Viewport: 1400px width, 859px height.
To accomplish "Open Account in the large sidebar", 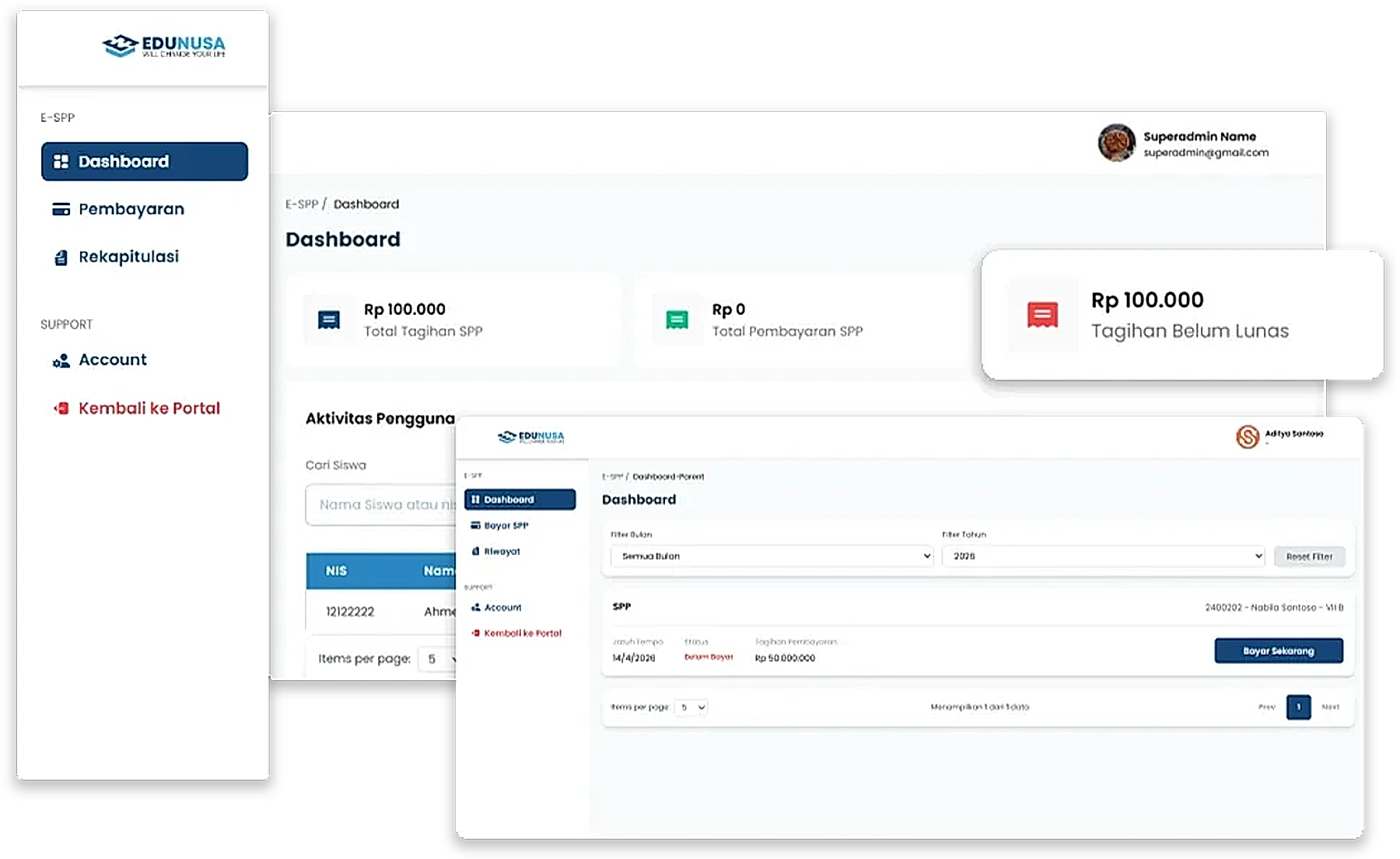I will [x=112, y=360].
